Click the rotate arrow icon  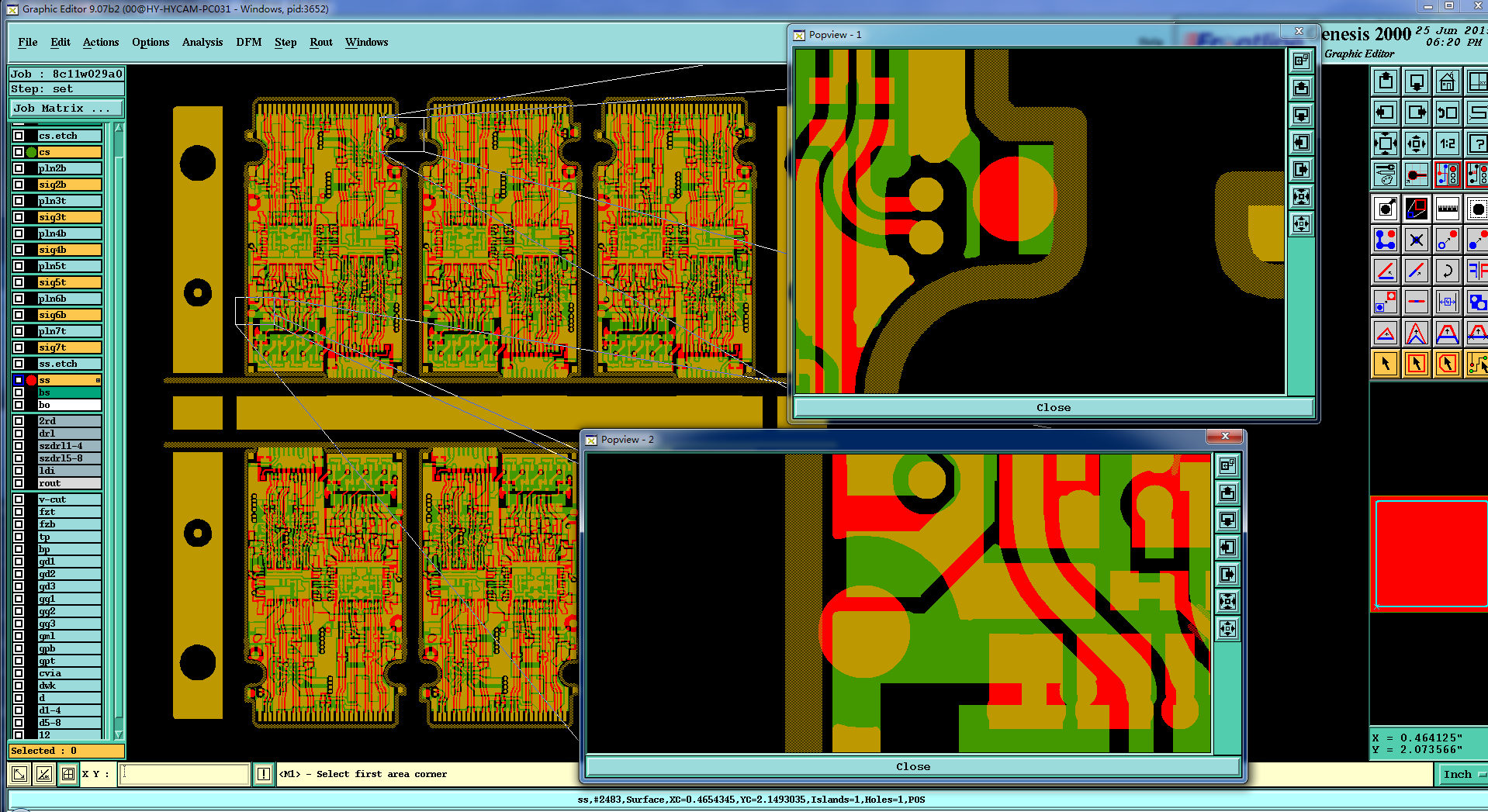(1448, 271)
